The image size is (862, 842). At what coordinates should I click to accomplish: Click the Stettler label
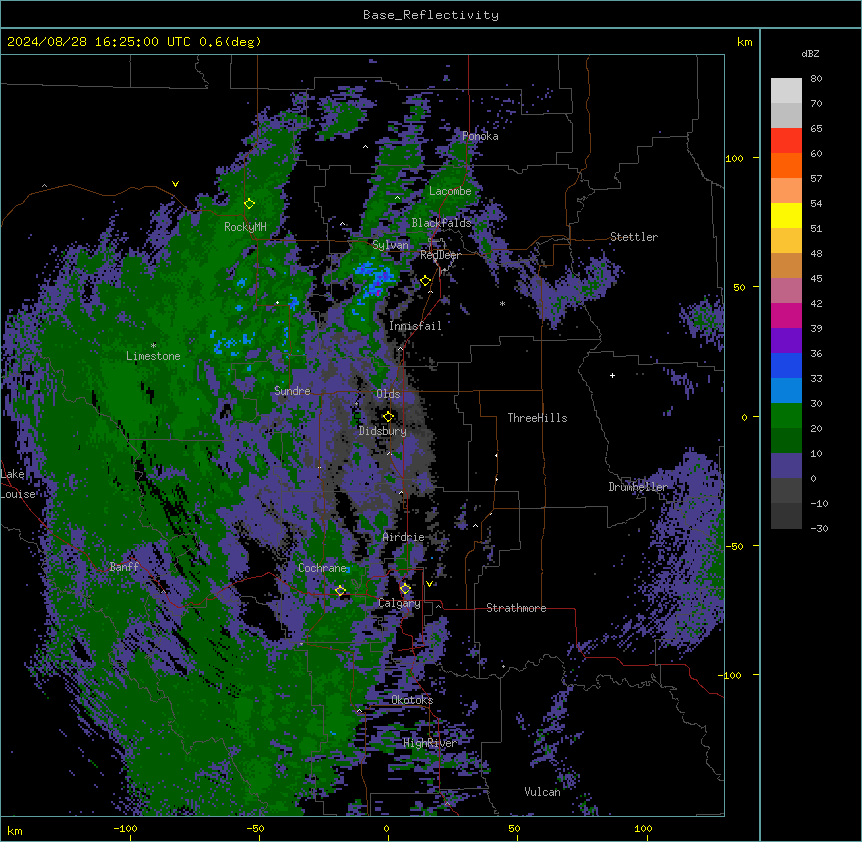pyautogui.click(x=634, y=237)
